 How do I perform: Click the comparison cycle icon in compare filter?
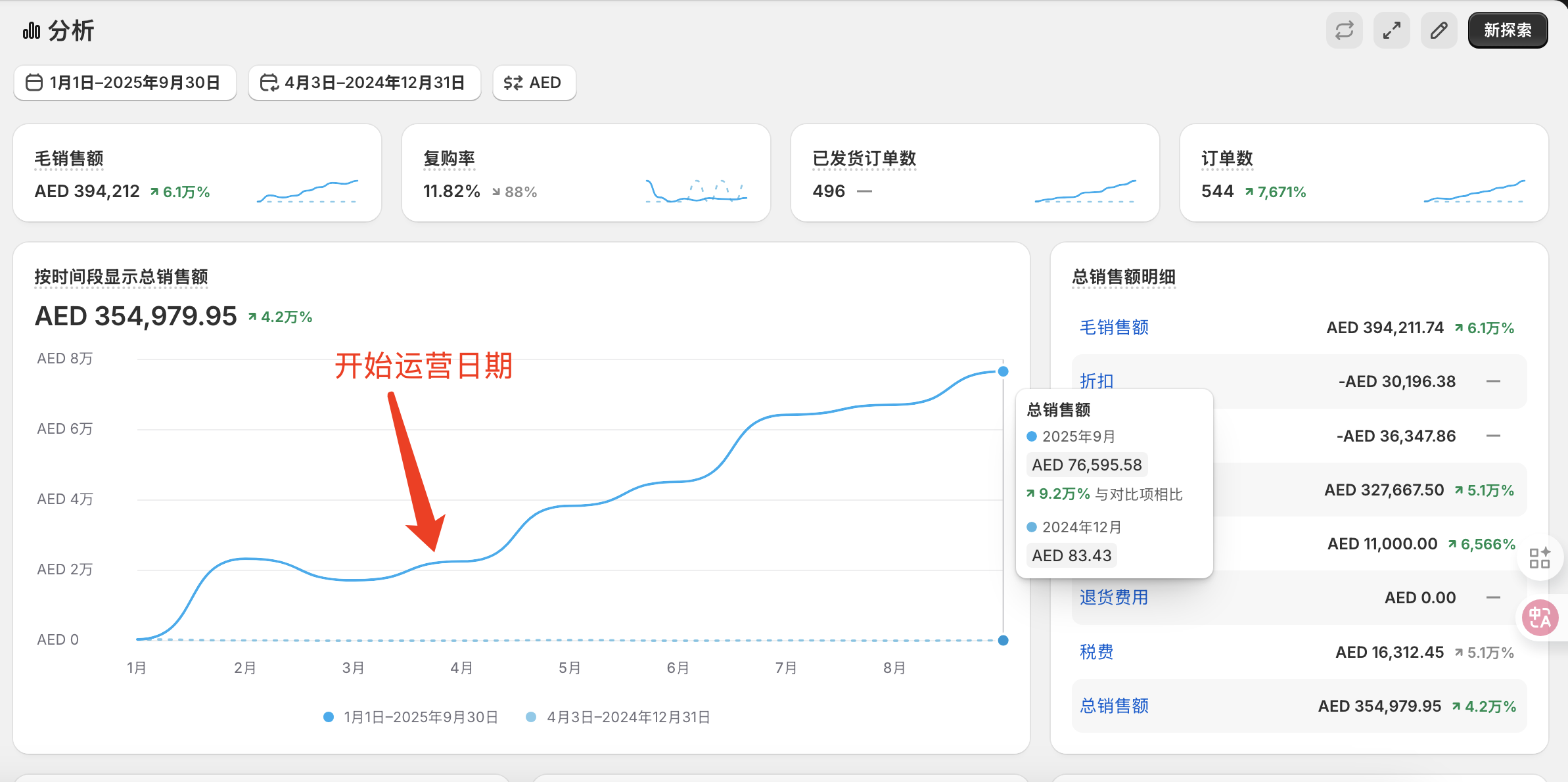tap(269, 83)
